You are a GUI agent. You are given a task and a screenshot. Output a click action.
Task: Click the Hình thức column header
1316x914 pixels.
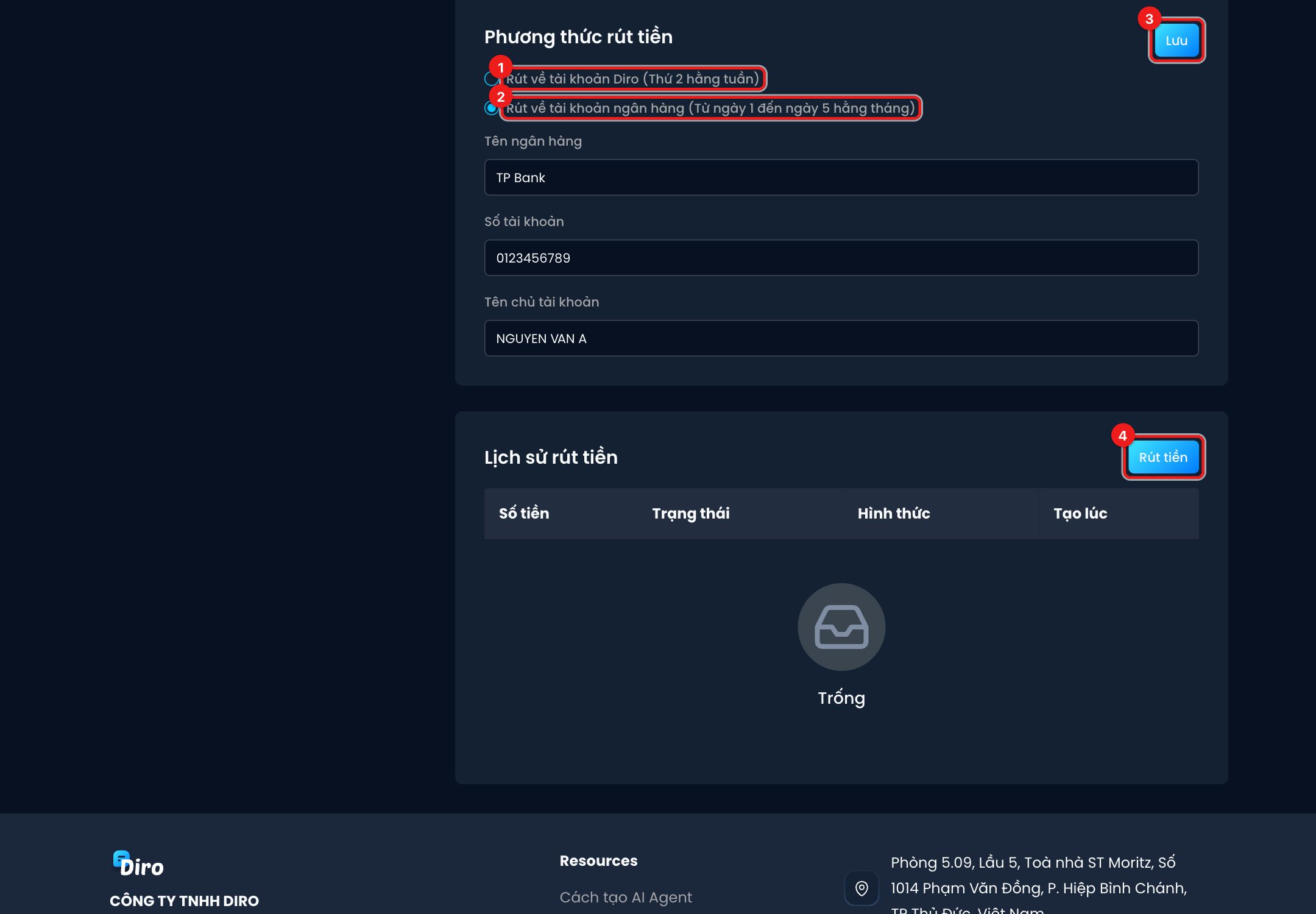pos(894,513)
